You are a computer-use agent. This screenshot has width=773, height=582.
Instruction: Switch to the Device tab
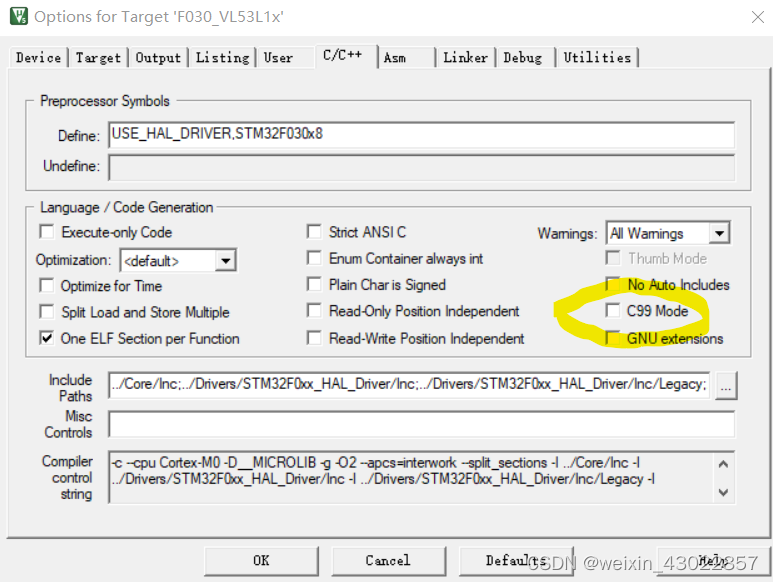(38, 58)
